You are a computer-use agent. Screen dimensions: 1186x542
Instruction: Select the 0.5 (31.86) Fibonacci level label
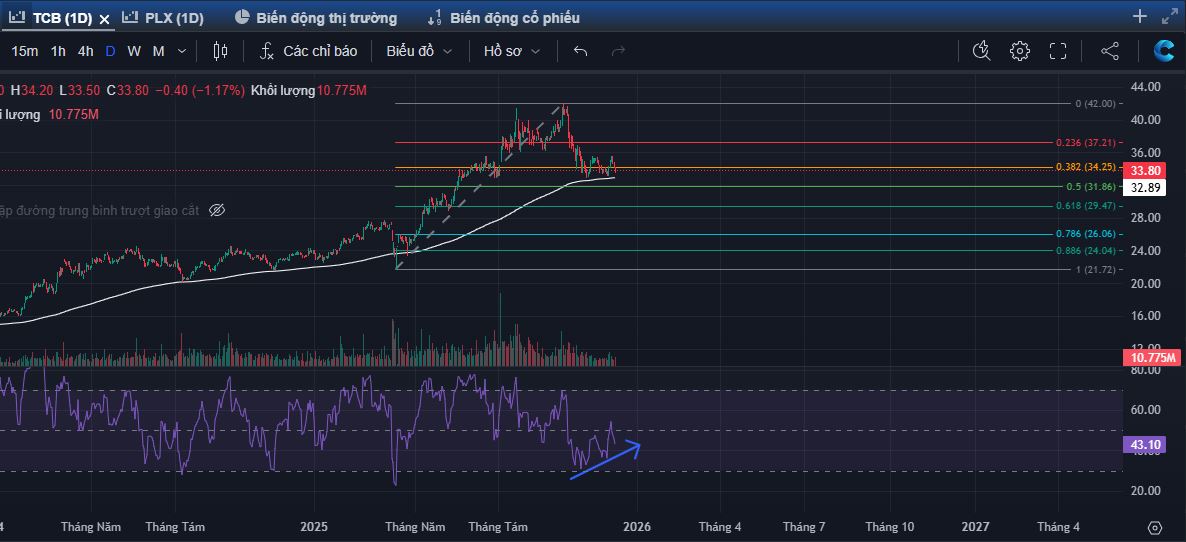(1090, 187)
